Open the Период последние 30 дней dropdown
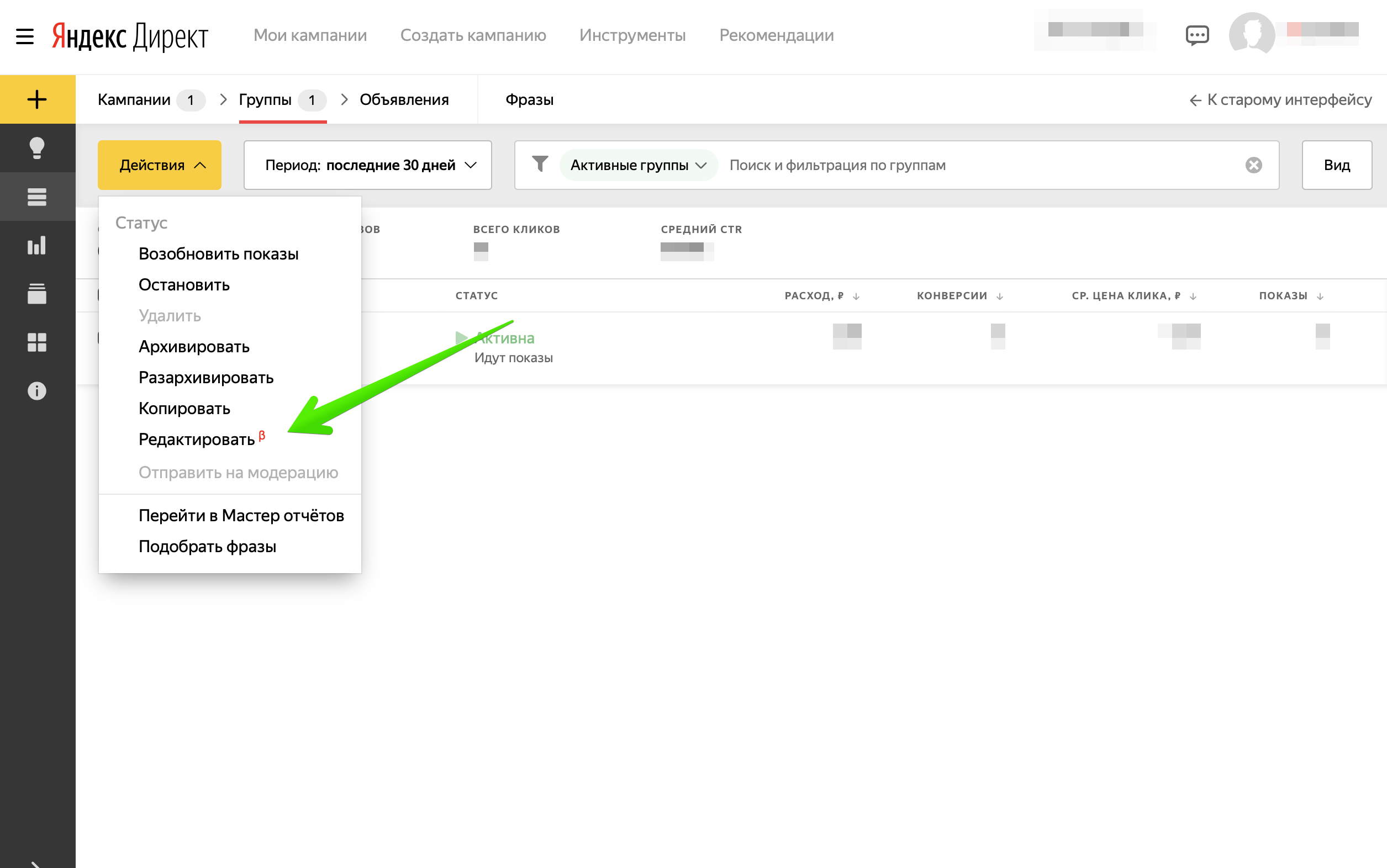The image size is (1387, 868). (367, 165)
